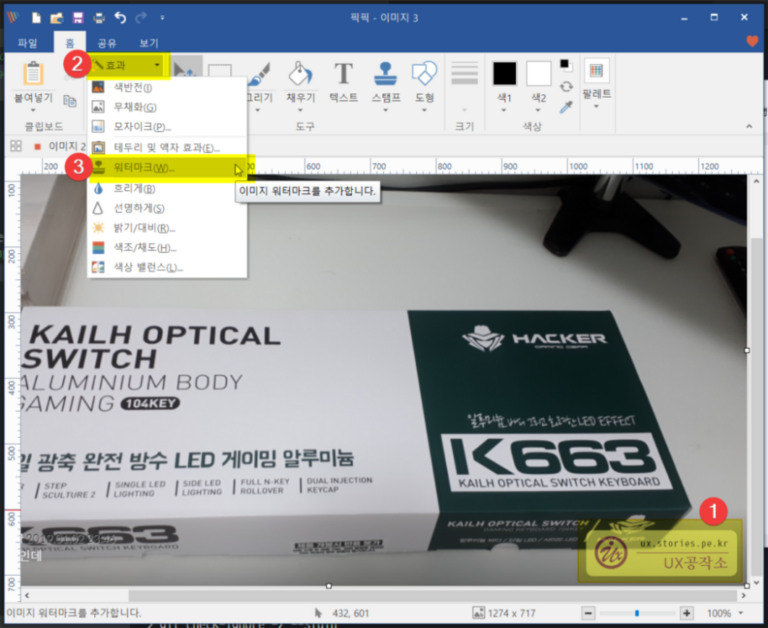
Task: Collapse the ribbon with the chevron
Action: [749, 126]
